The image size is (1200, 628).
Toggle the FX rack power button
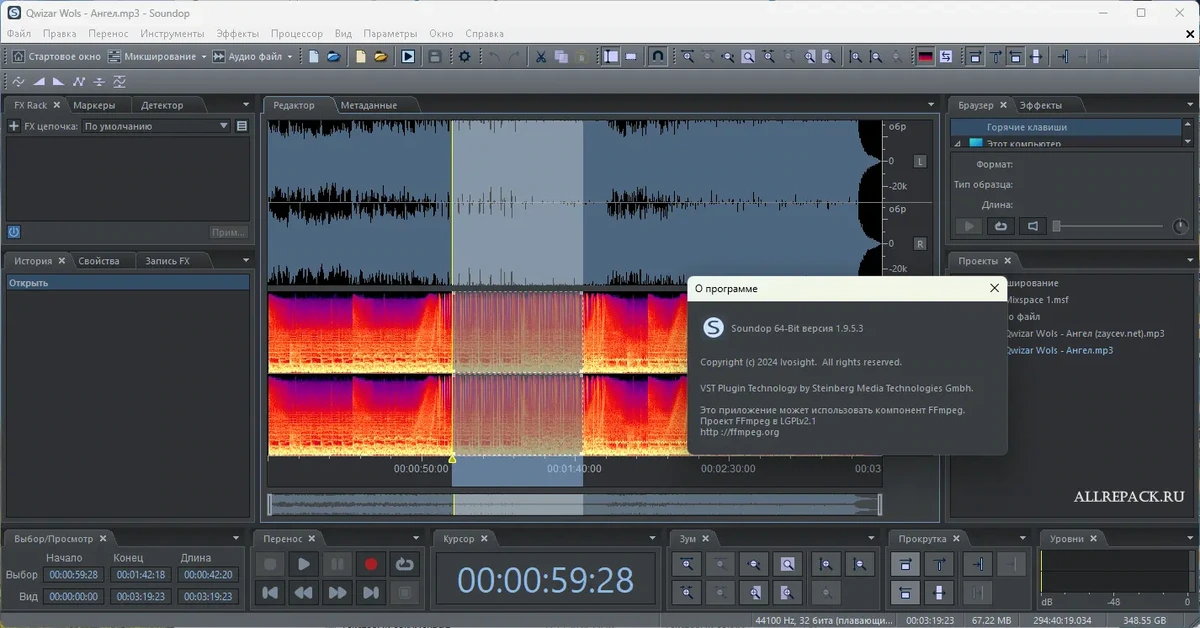[14, 232]
